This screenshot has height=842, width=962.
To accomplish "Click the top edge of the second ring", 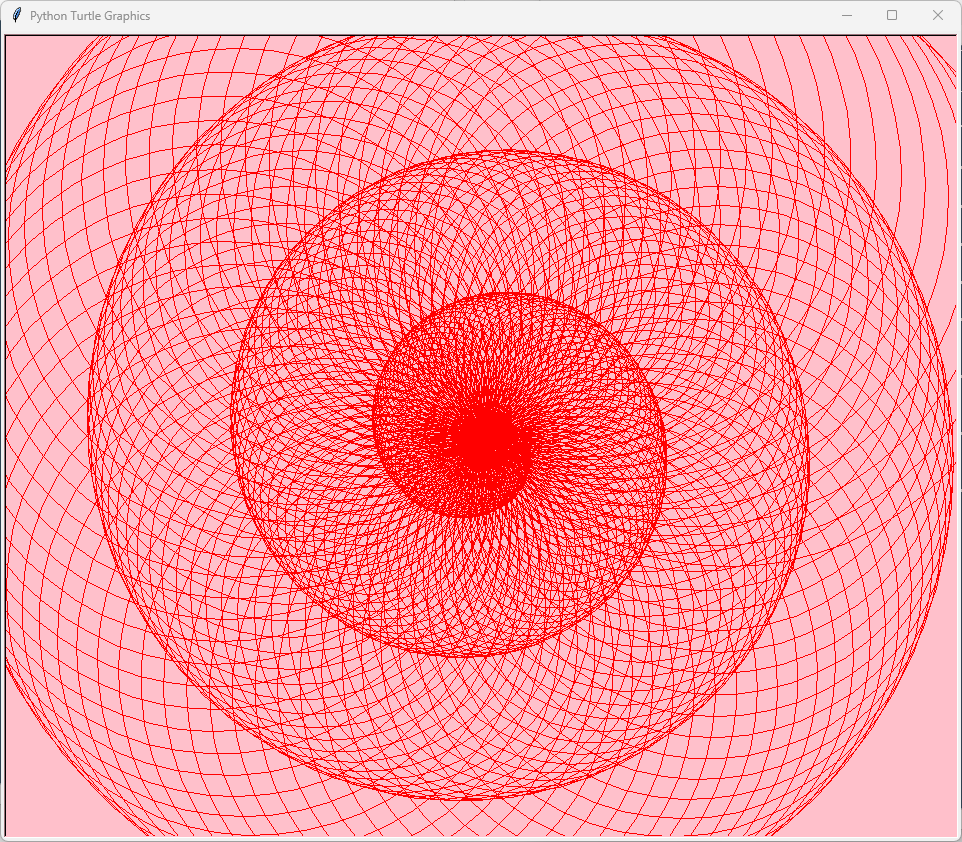I will coord(512,152).
